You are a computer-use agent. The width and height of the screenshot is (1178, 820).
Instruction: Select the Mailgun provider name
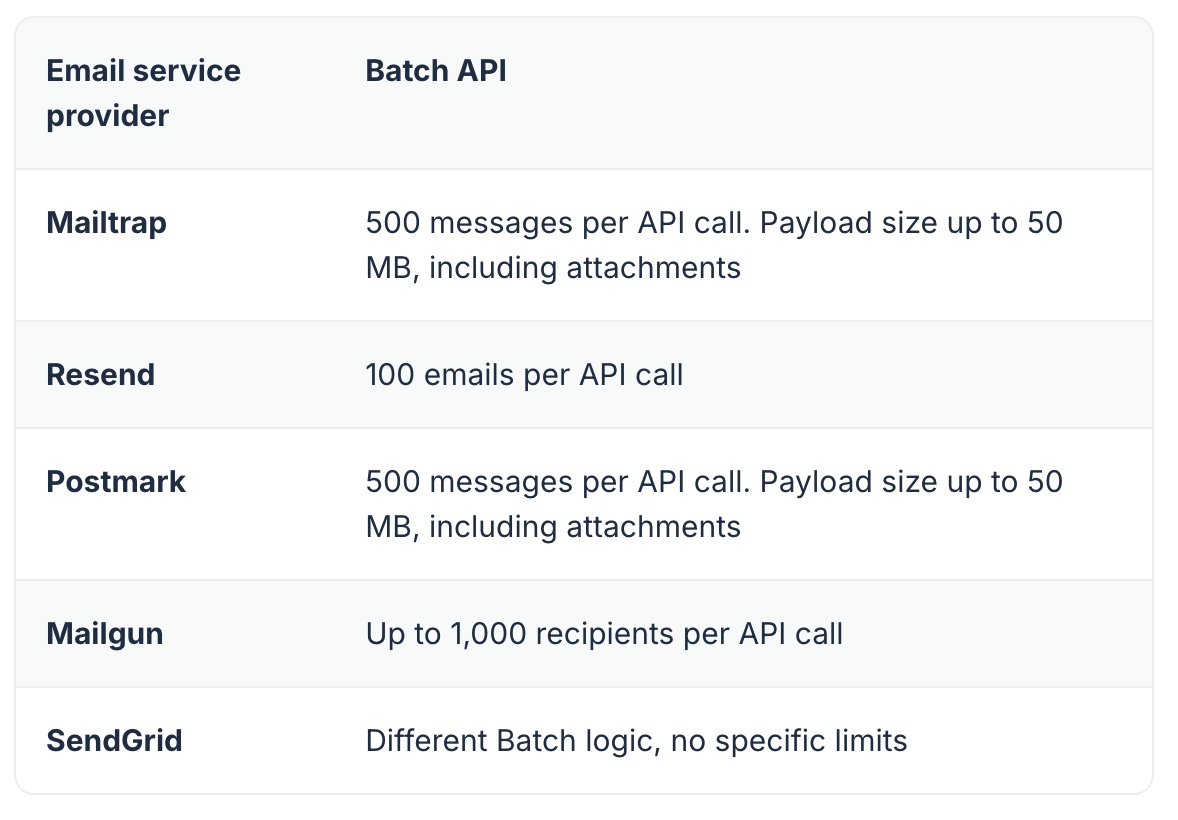pyautogui.click(x=104, y=634)
